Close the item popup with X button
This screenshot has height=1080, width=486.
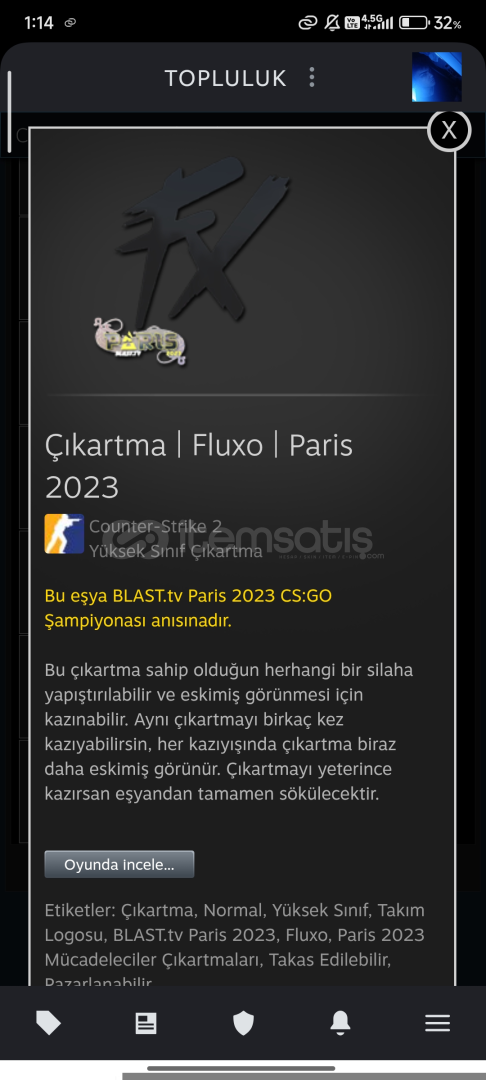(449, 129)
